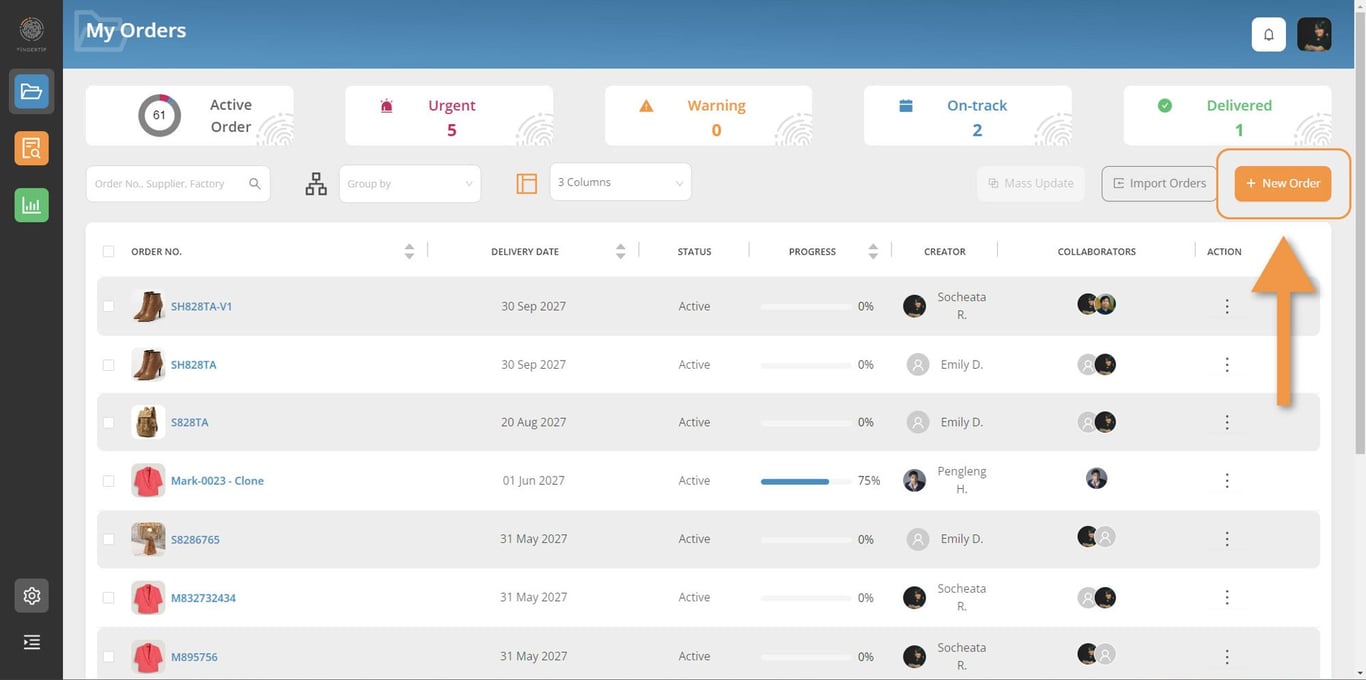Check the SH828TA row checkbox
Viewport: 1366px width, 680px height.
(108, 365)
